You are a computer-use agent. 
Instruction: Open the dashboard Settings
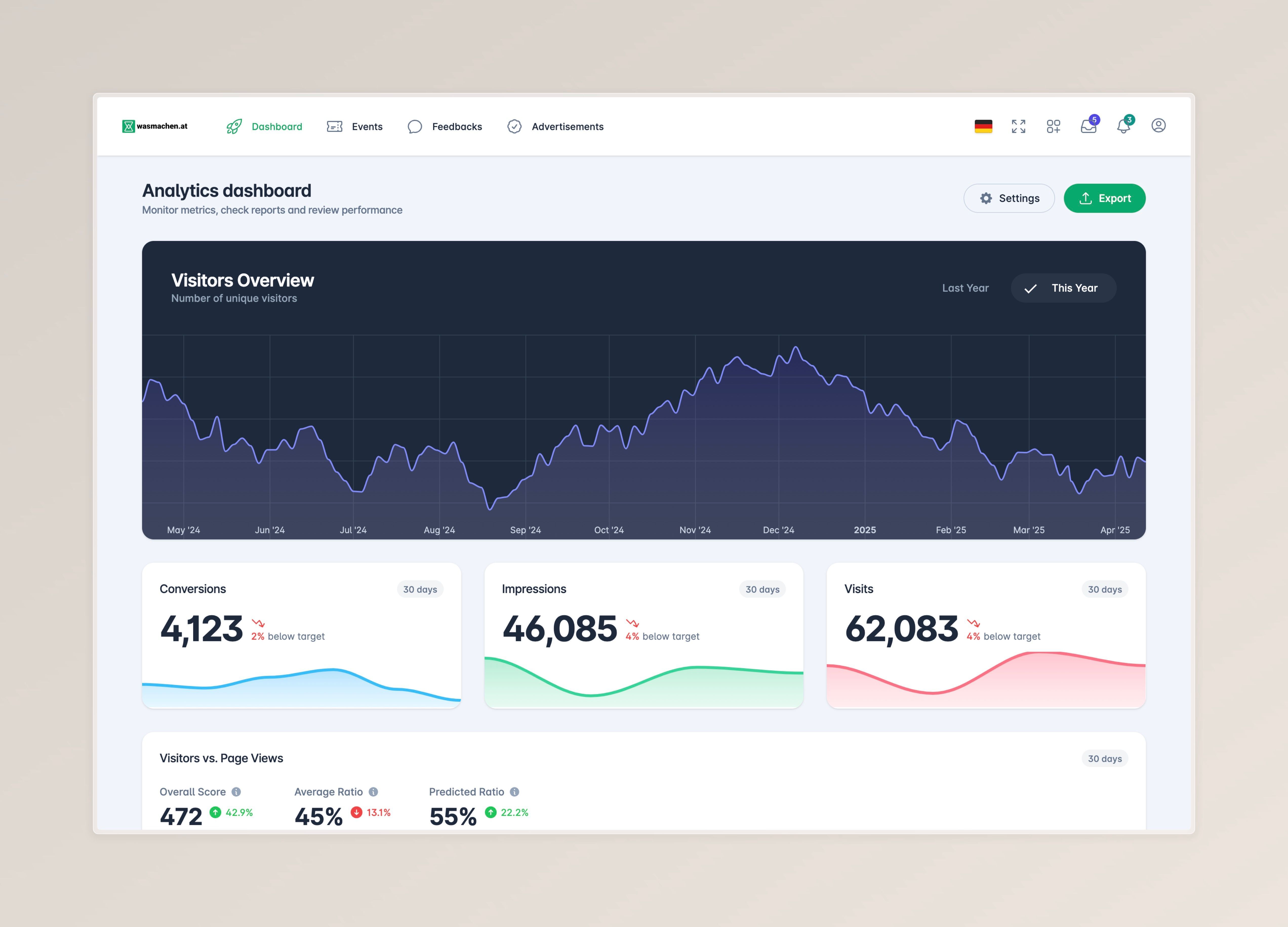pos(1009,198)
